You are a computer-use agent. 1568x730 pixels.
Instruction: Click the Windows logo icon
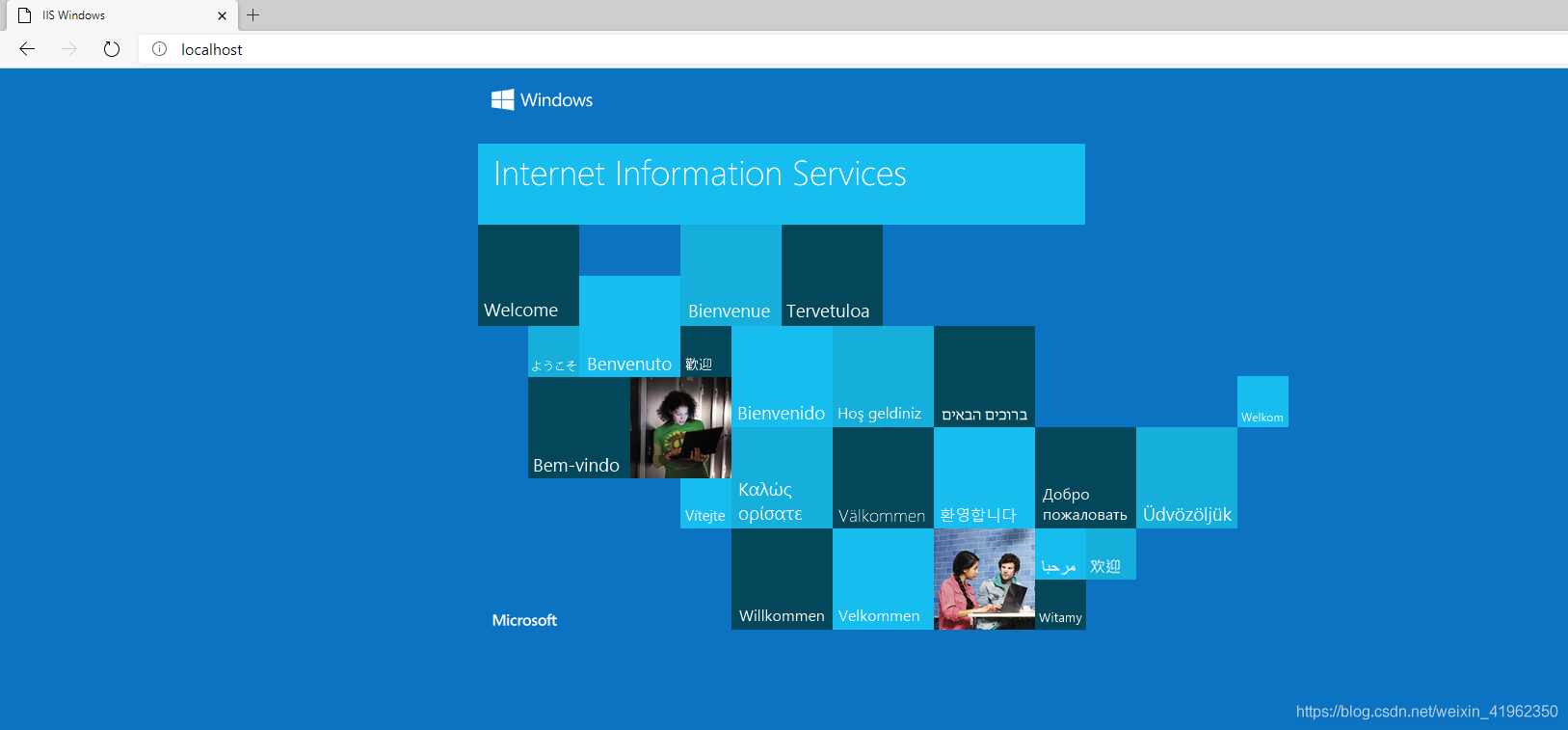click(x=503, y=100)
